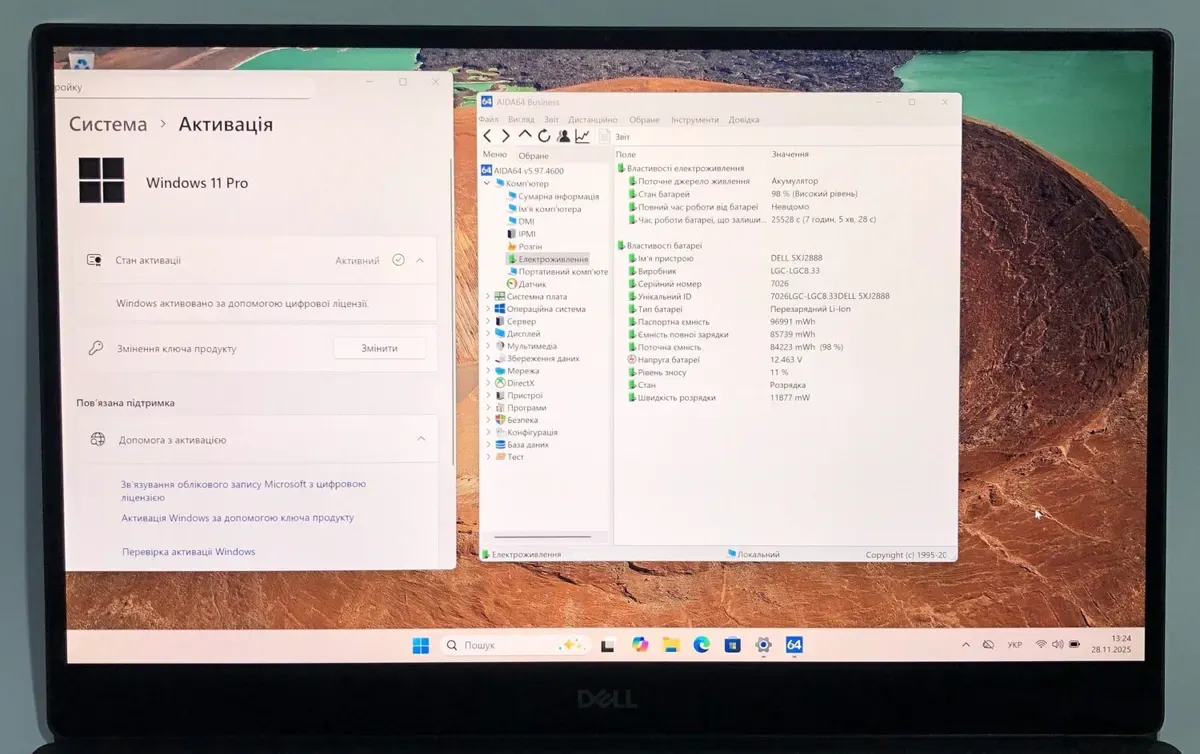Click the taskbar Пошук search box

500,645
